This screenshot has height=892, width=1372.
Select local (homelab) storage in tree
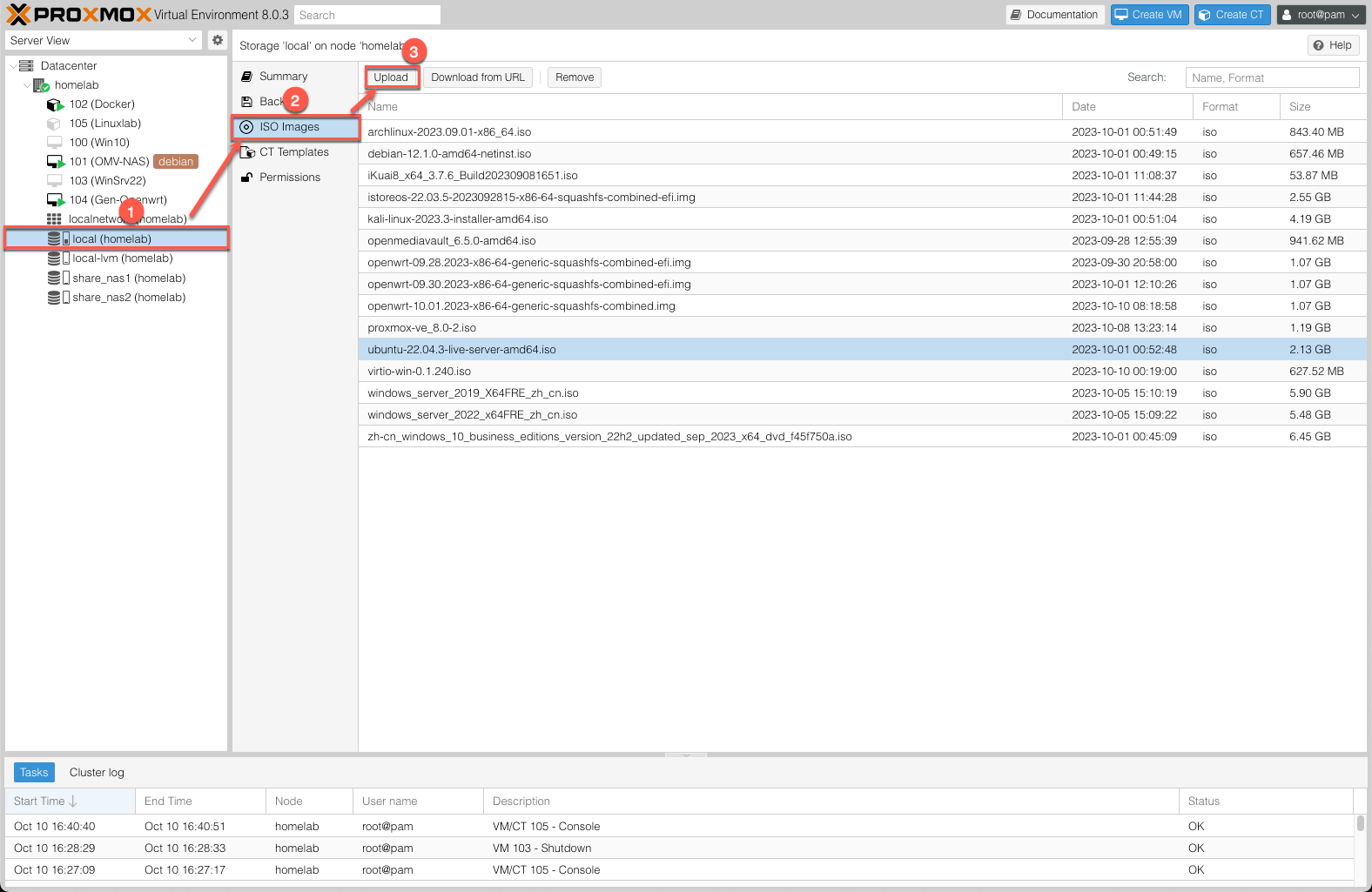point(117,239)
